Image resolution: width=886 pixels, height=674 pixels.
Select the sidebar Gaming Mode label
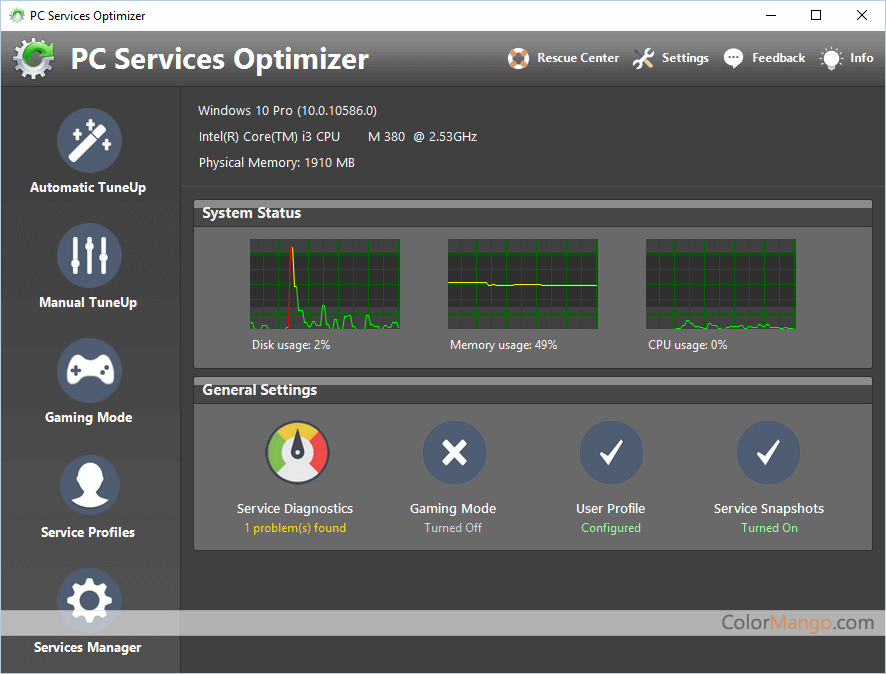tap(89, 418)
